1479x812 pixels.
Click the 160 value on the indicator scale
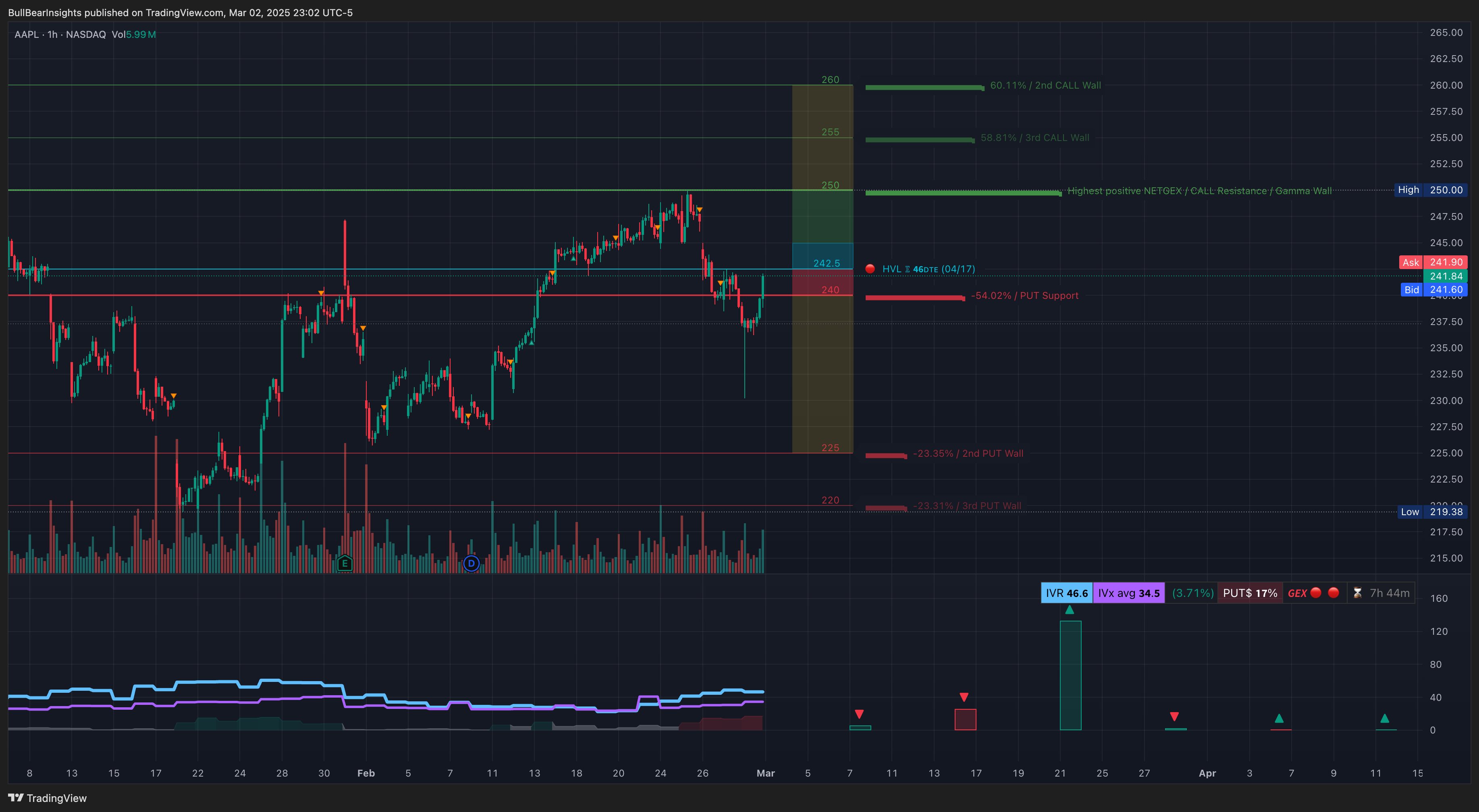point(1439,598)
